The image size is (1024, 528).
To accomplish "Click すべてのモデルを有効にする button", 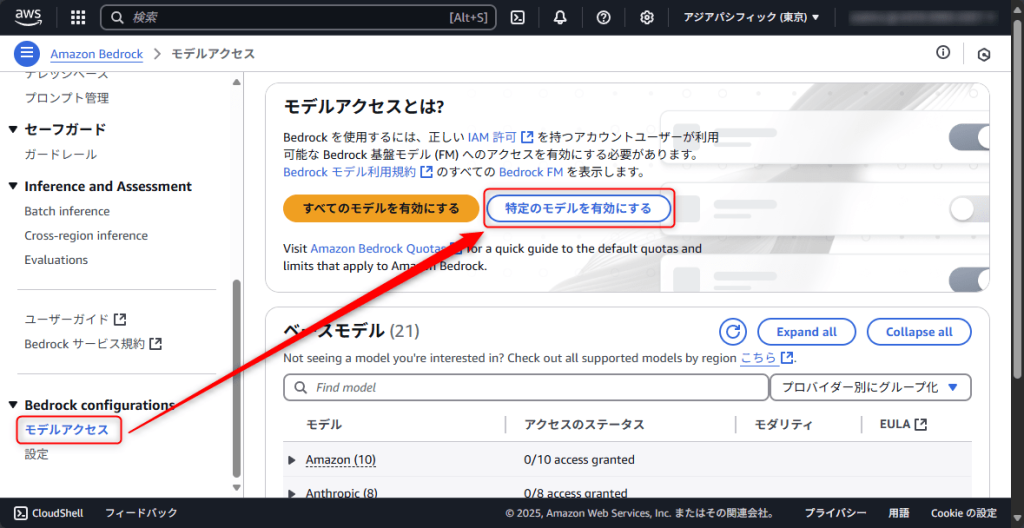I will click(381, 208).
